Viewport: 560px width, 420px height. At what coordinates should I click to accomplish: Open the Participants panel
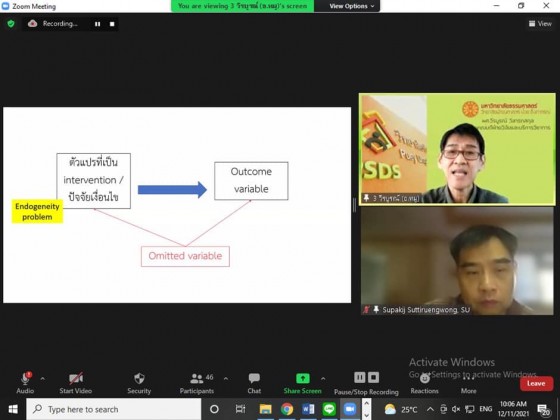click(197, 382)
